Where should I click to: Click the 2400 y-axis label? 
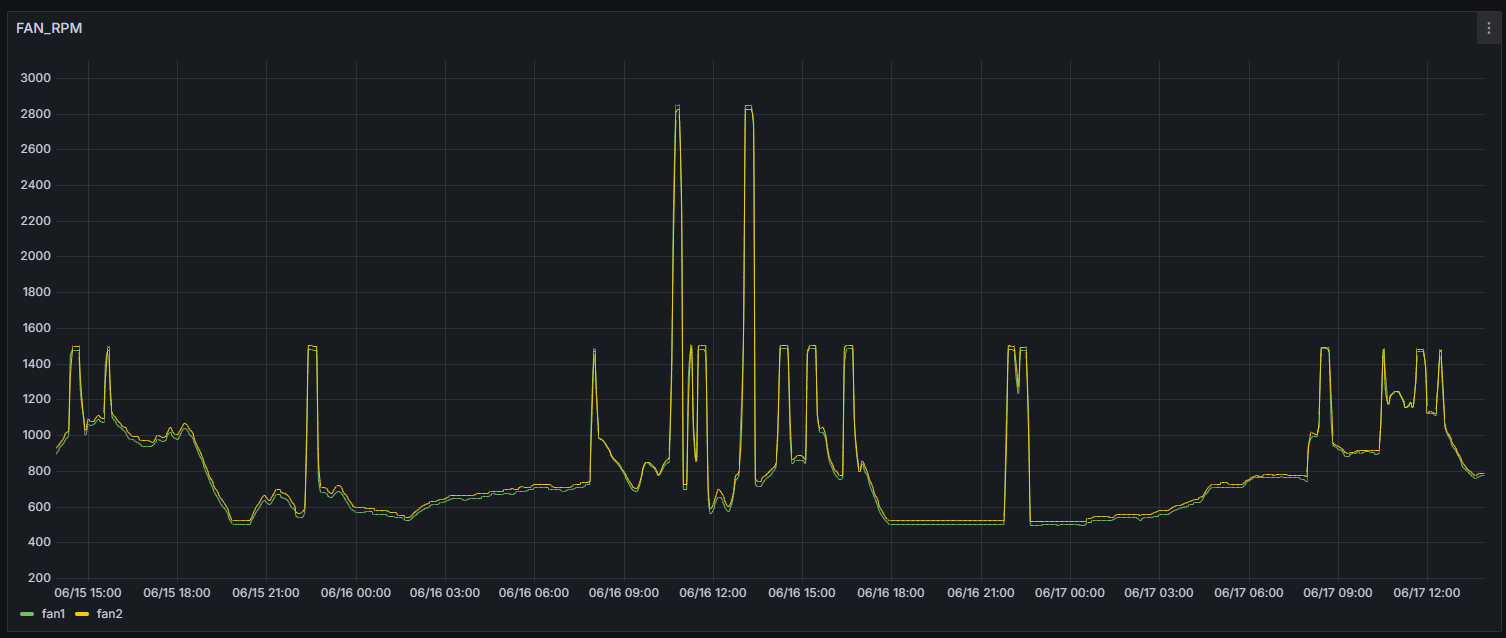click(36, 185)
